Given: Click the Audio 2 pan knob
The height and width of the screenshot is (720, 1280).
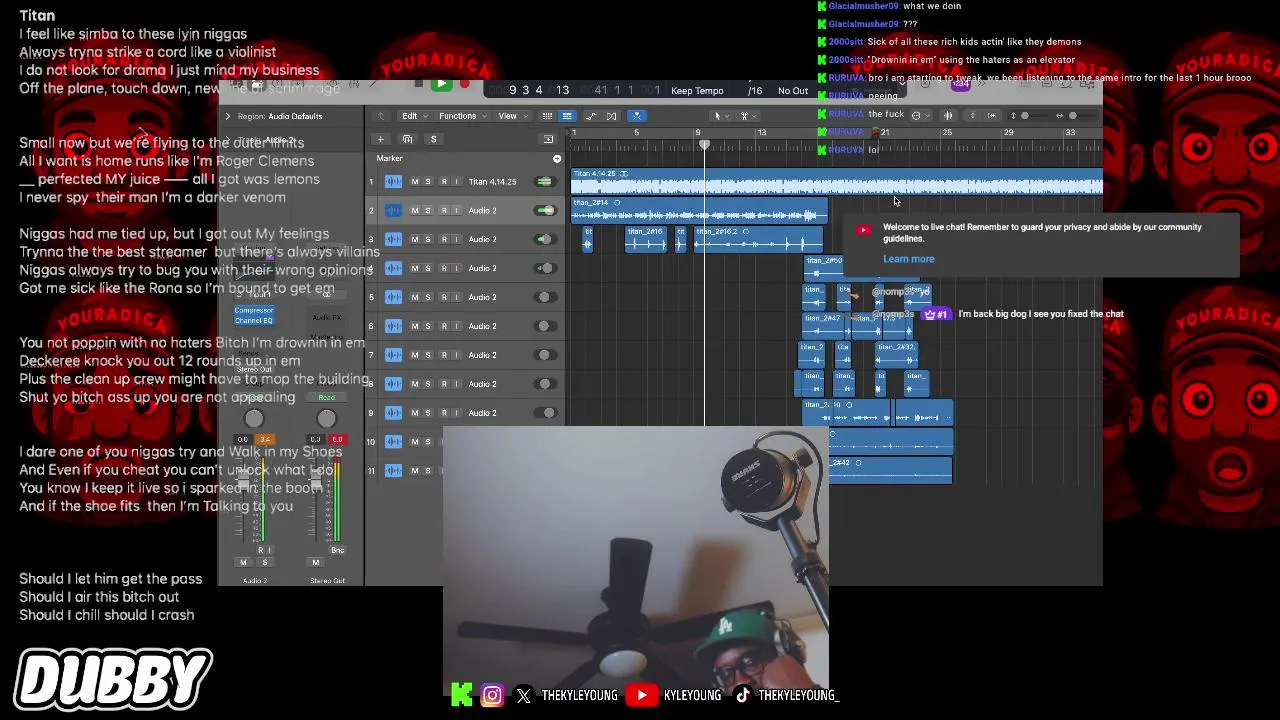Looking at the screenshot, I should (x=254, y=419).
